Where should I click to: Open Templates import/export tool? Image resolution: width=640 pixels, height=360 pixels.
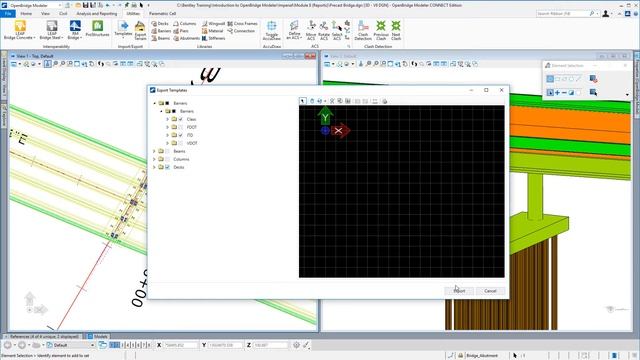click(x=123, y=29)
